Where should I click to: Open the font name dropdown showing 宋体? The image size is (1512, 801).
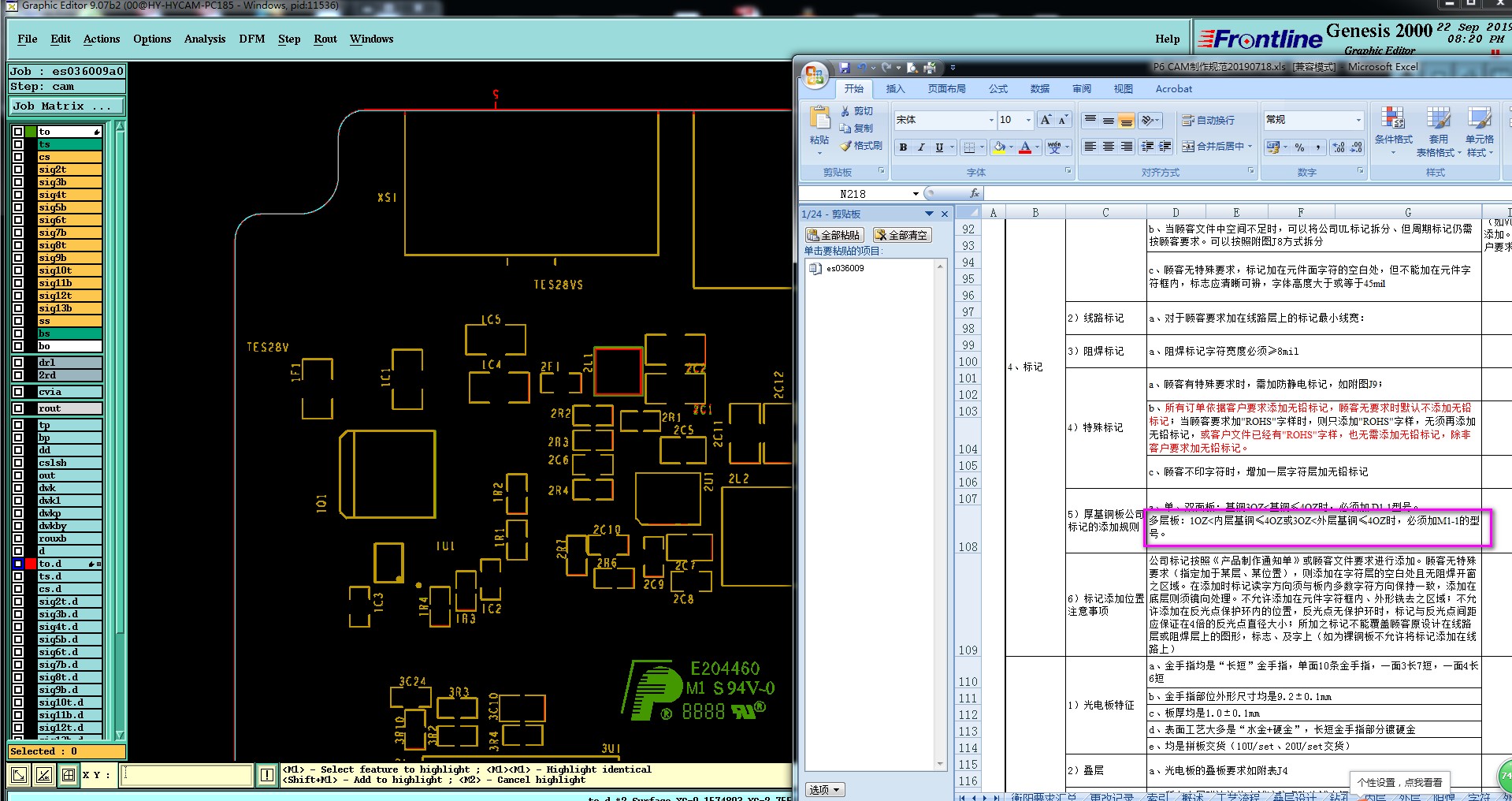(x=991, y=120)
